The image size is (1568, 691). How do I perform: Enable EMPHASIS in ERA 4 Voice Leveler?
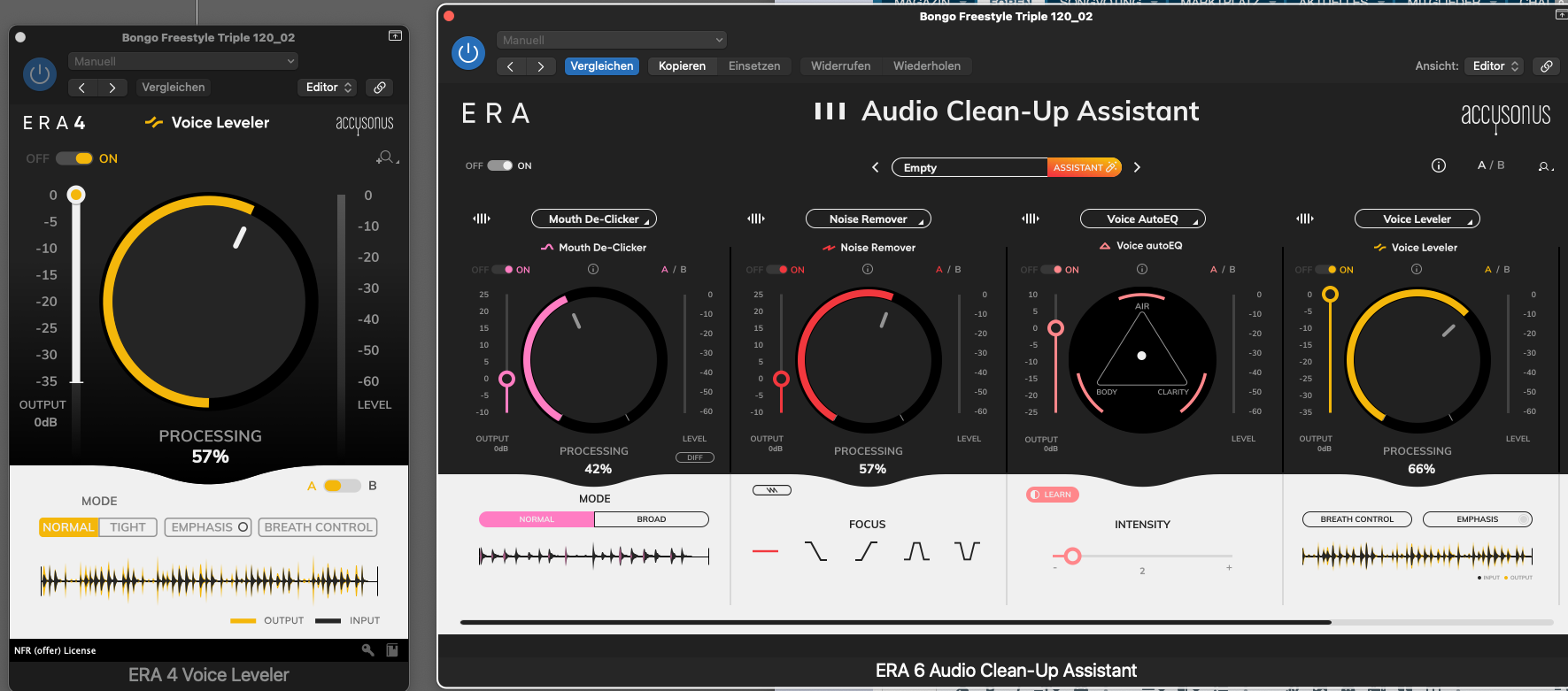[208, 527]
